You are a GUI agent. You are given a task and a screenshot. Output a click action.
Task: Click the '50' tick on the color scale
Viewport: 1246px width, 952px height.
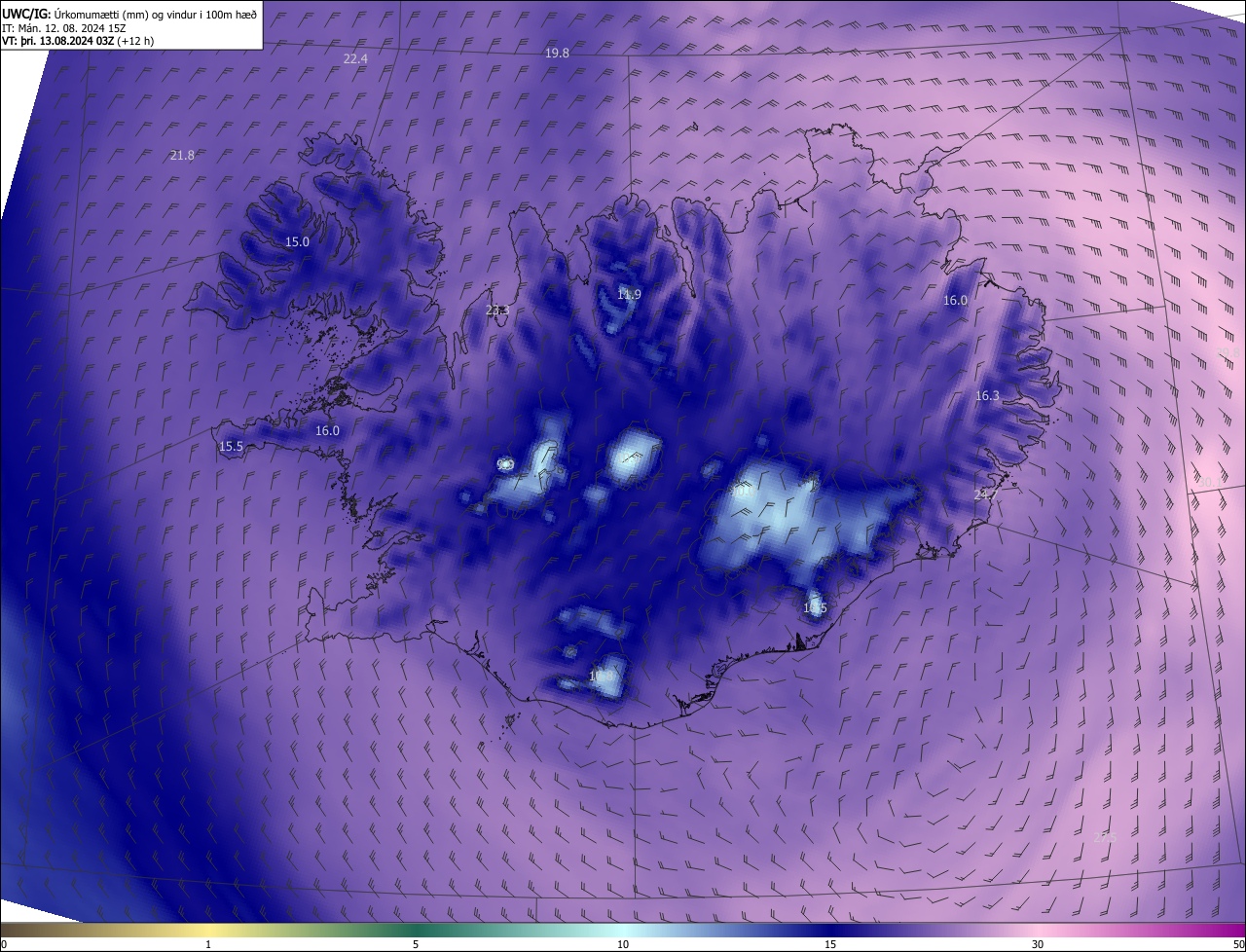click(x=1238, y=944)
